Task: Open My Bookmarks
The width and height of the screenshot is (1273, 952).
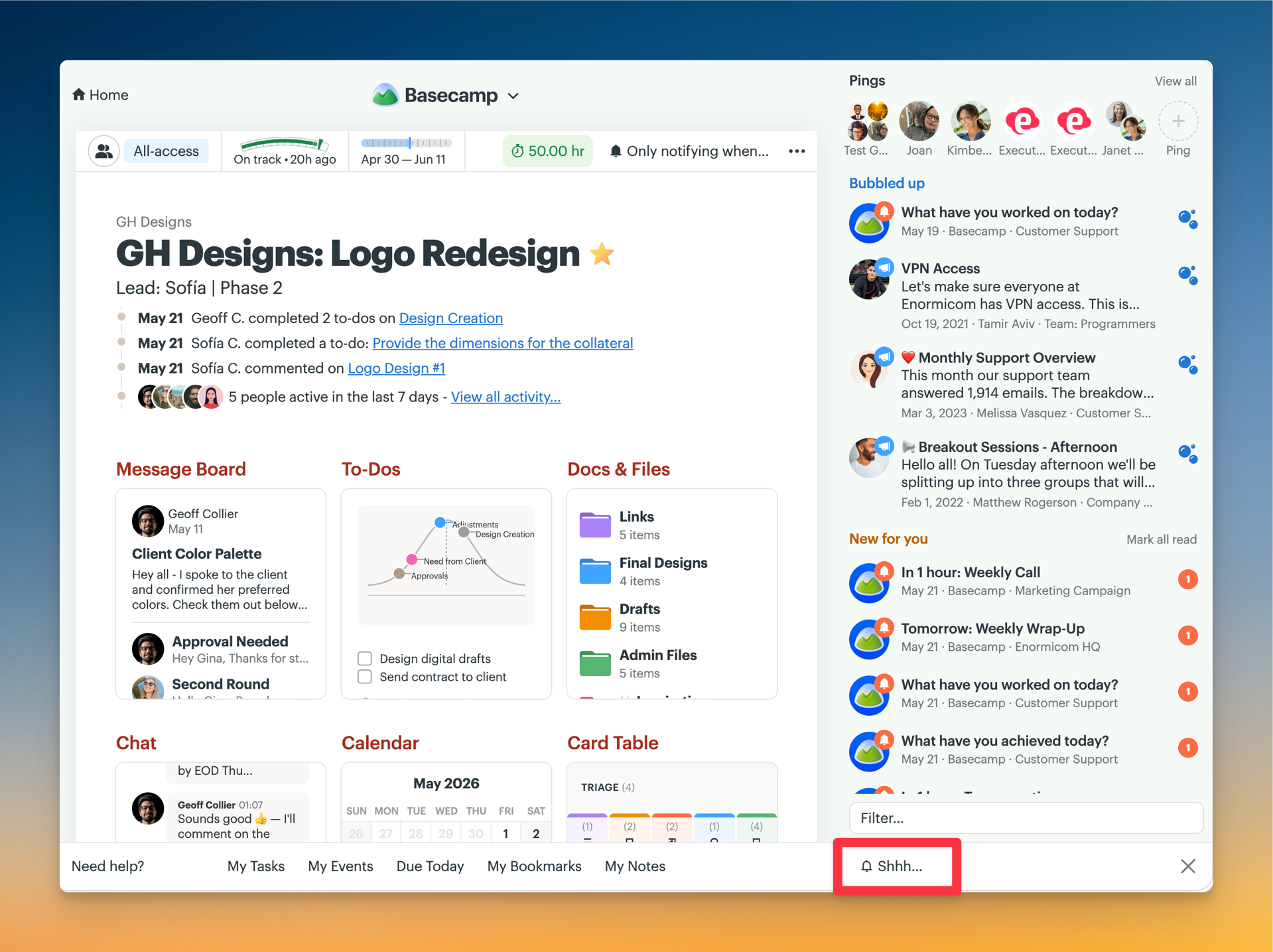Action: click(534, 866)
